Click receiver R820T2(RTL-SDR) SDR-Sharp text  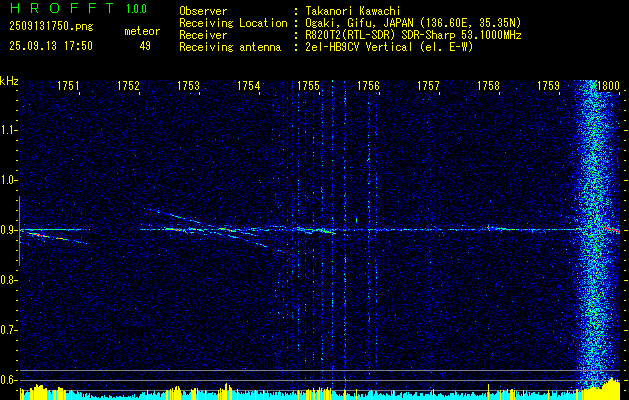[413, 35]
